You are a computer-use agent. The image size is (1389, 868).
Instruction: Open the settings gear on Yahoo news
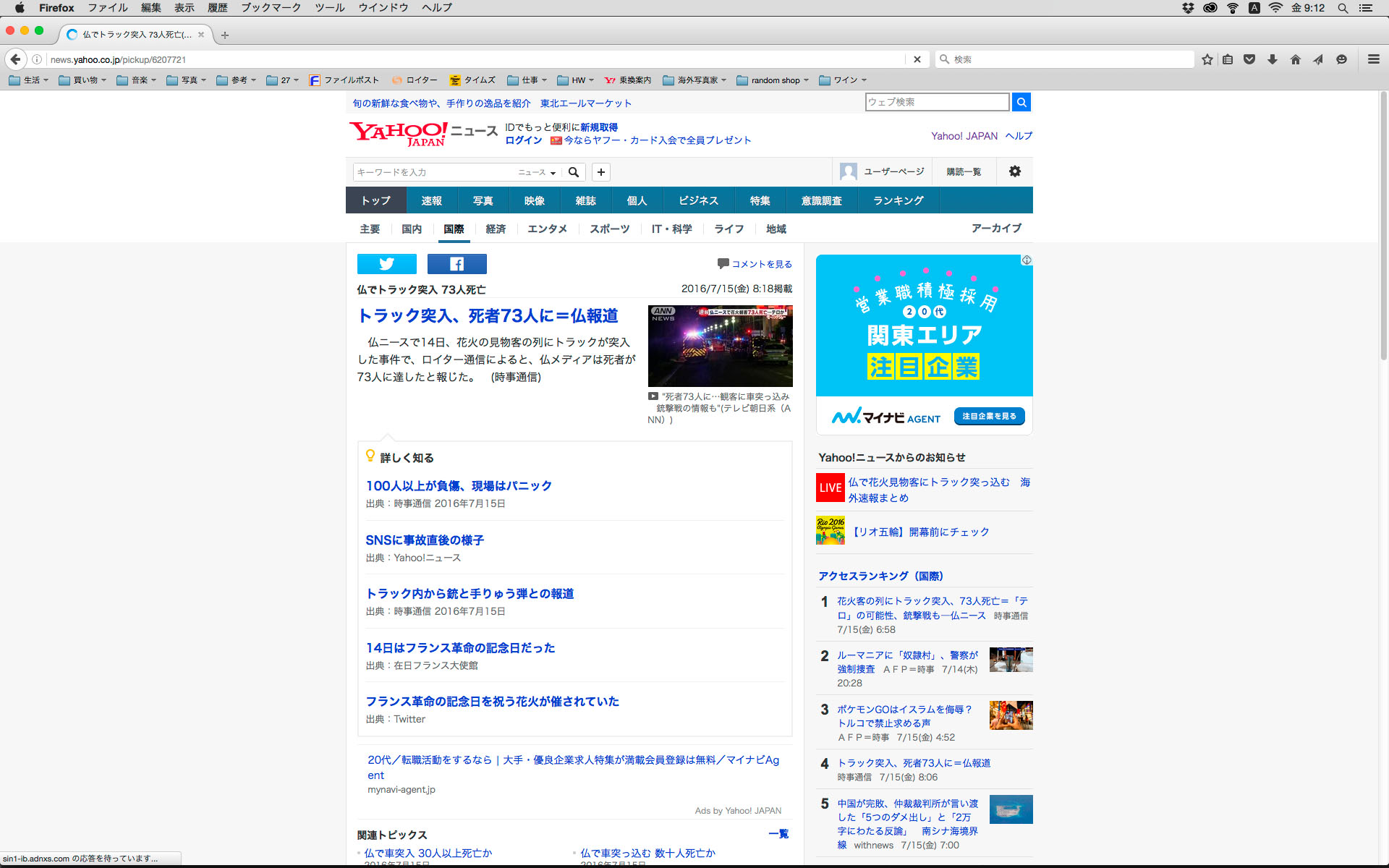[1014, 171]
